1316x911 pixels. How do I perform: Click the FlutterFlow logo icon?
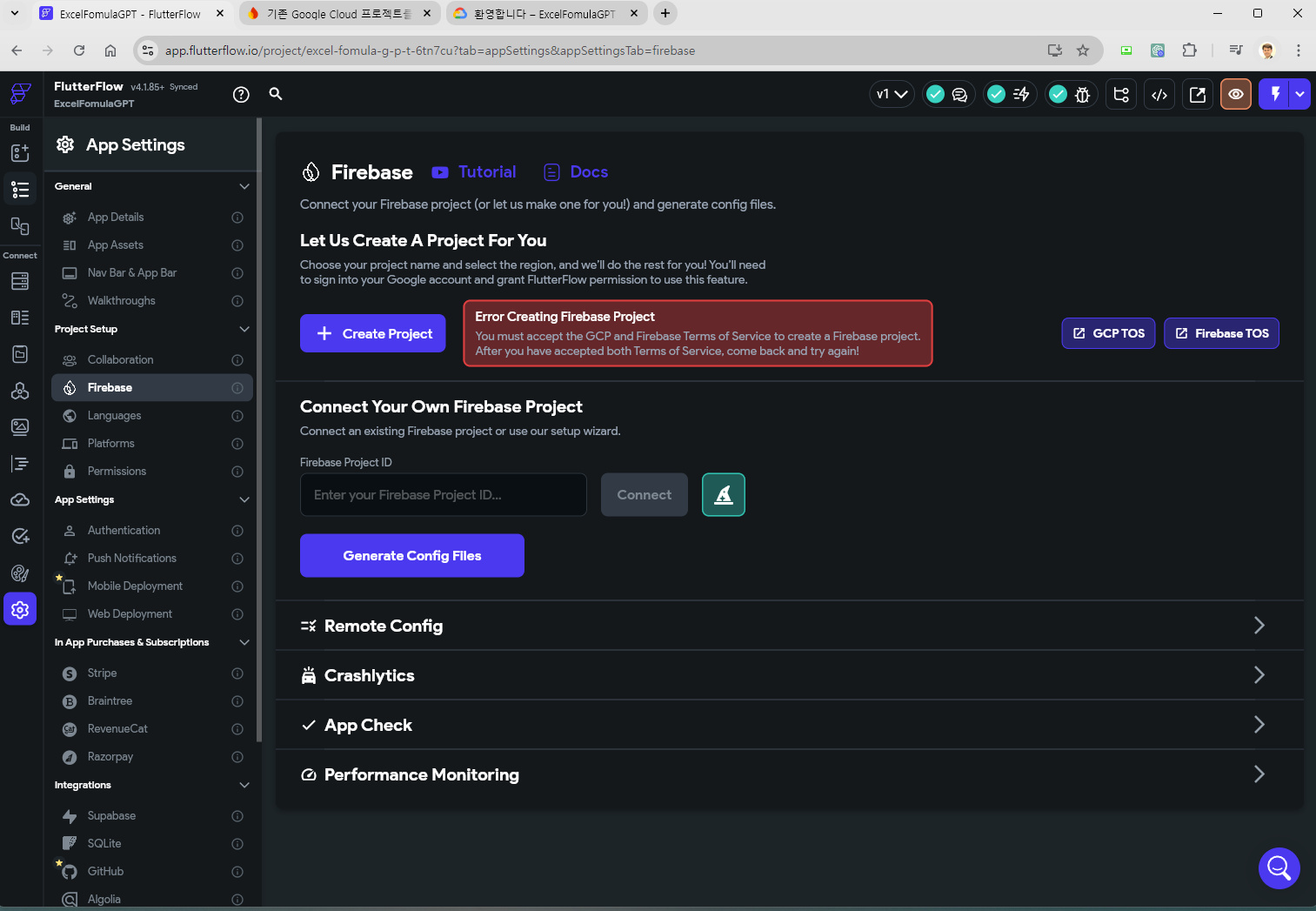[20, 93]
